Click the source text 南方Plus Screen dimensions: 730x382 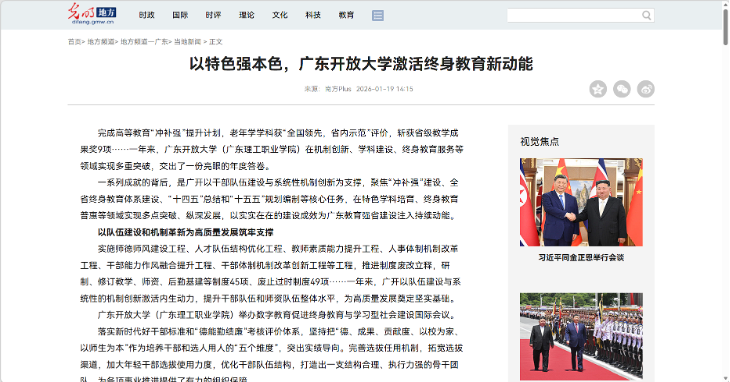coord(338,89)
